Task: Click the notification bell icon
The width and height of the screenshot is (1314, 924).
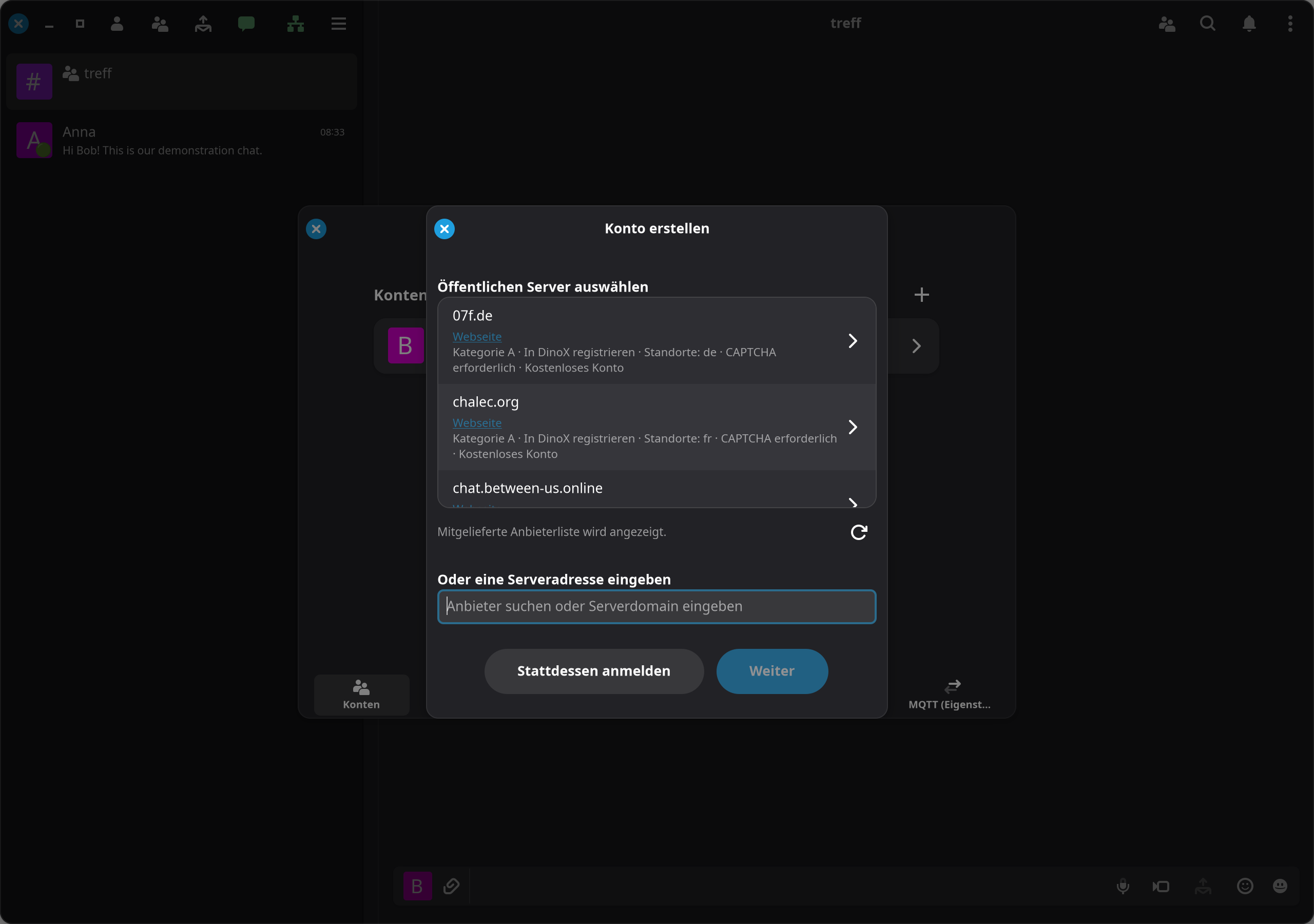Action: 1249,24
